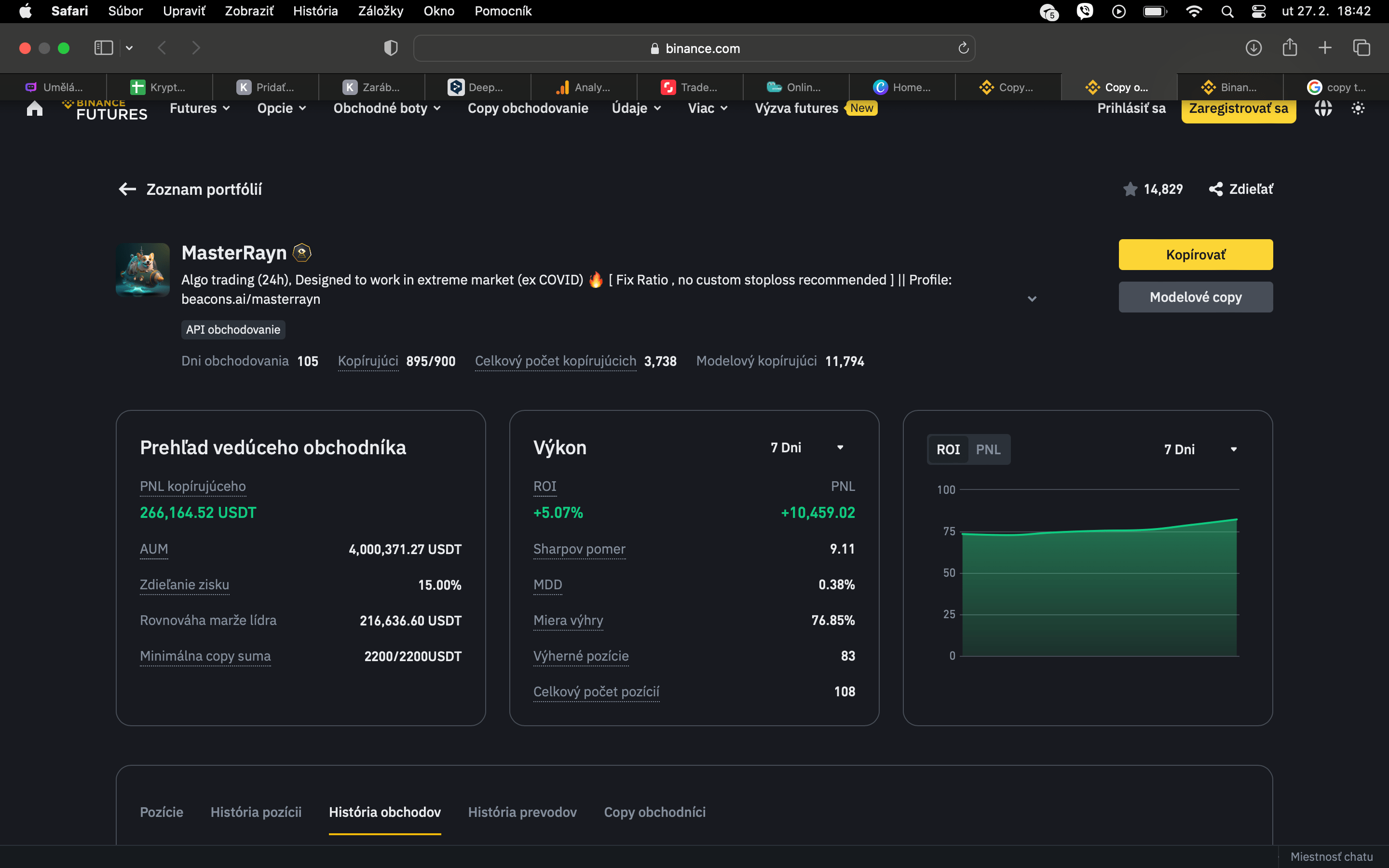This screenshot has height=868, width=1389.
Task: Click the back arrow to Zoznam portfólií
Action: tap(127, 189)
